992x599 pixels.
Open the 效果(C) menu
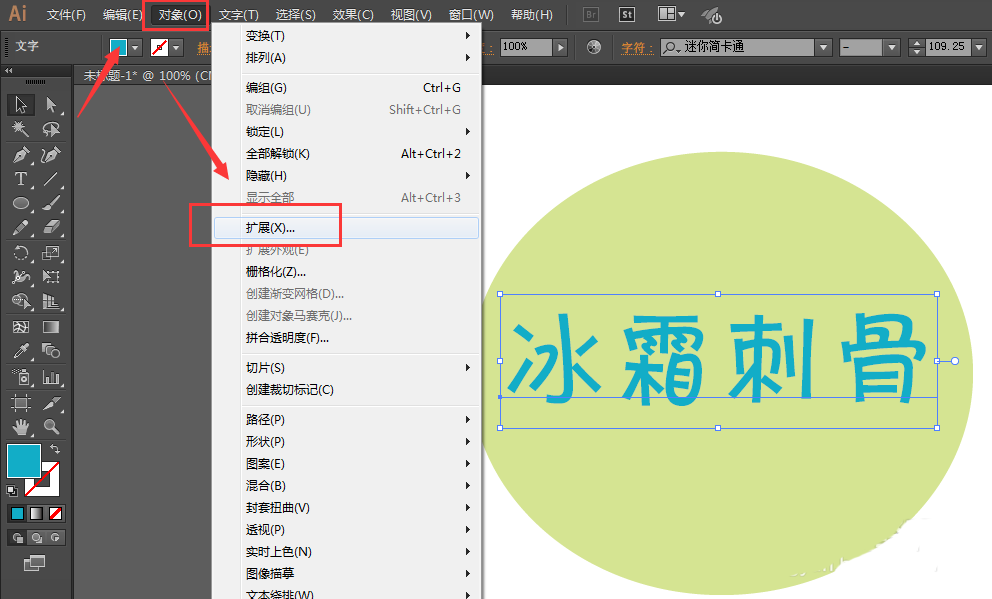353,15
